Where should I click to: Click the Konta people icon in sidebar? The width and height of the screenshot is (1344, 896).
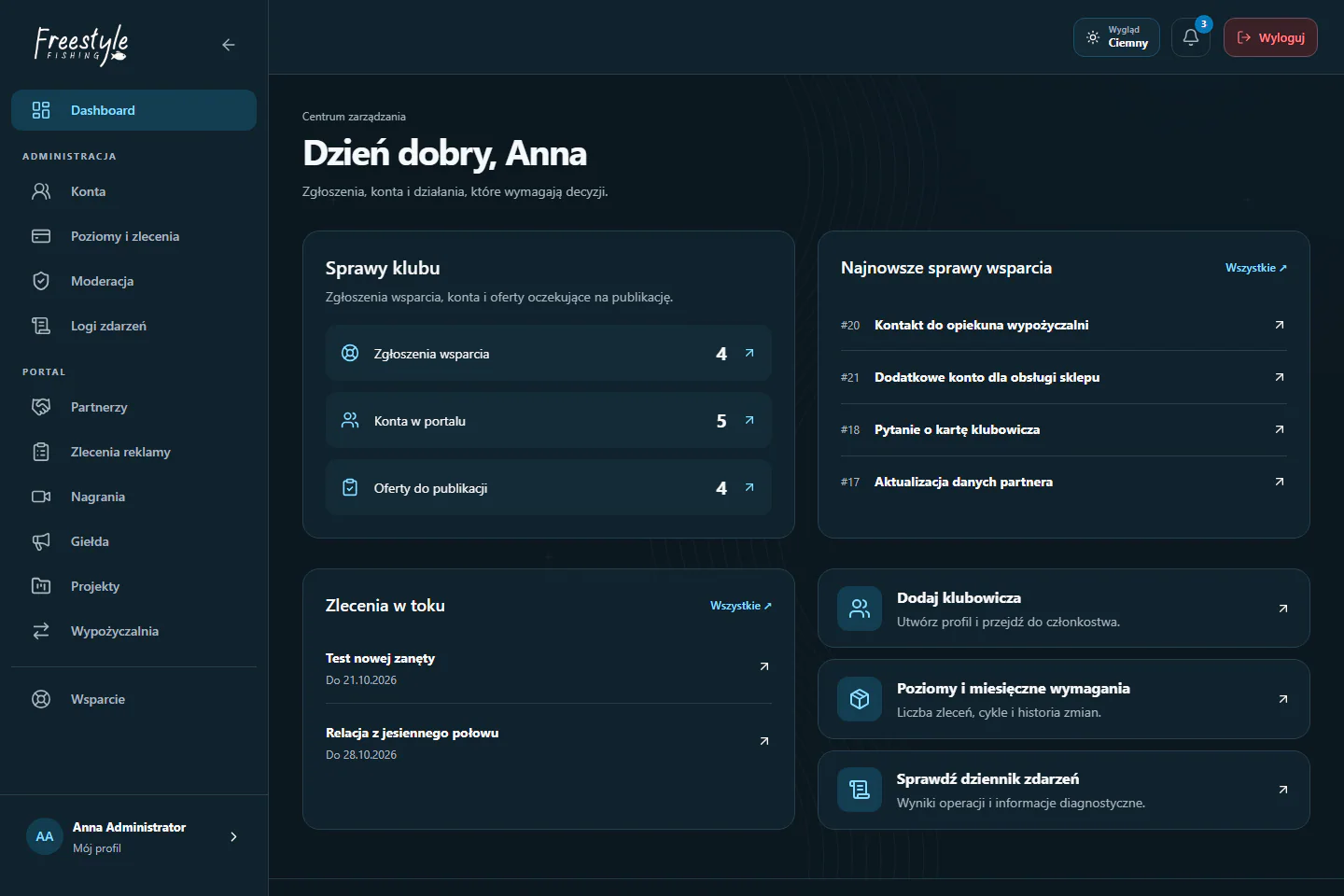click(41, 191)
